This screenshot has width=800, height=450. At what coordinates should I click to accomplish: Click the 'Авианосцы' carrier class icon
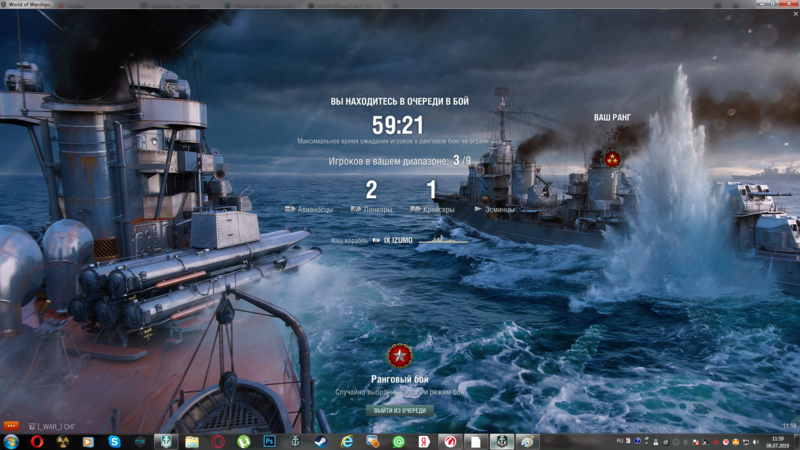click(290, 209)
